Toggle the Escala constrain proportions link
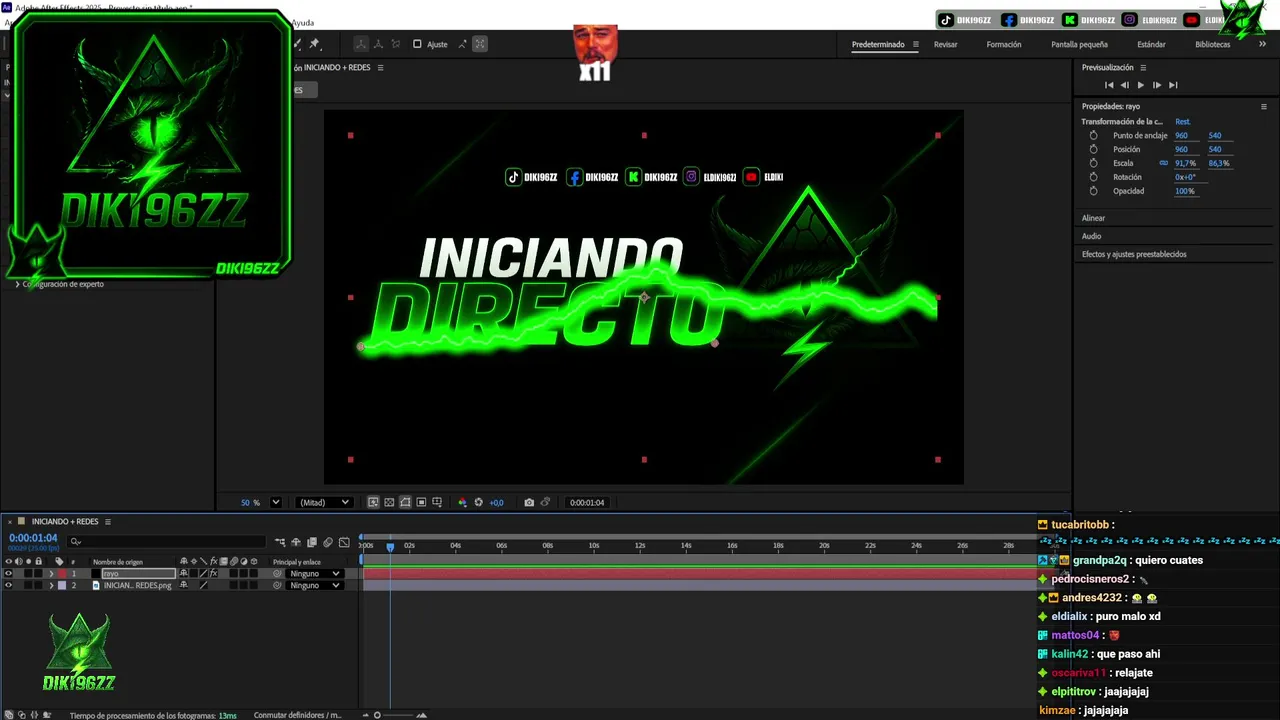The height and width of the screenshot is (720, 1280). point(1163,163)
